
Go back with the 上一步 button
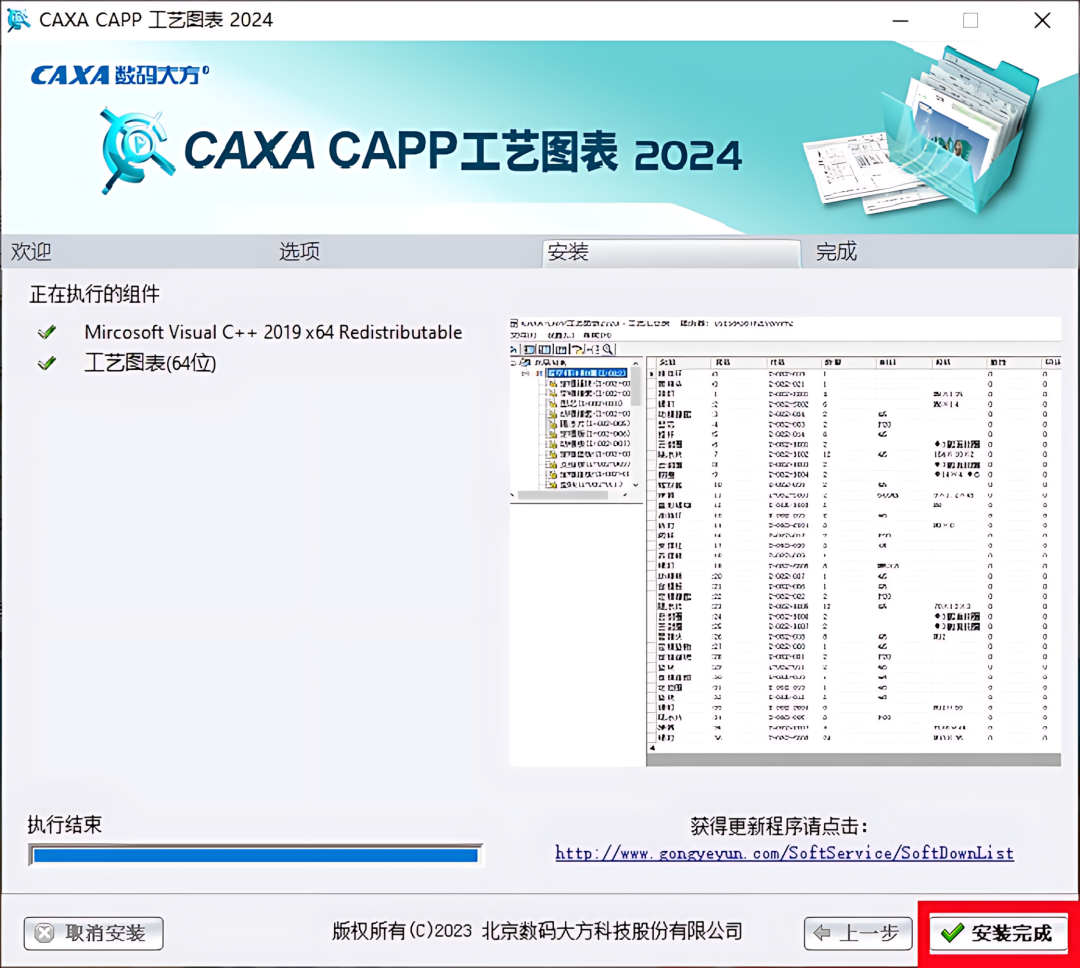coord(858,933)
